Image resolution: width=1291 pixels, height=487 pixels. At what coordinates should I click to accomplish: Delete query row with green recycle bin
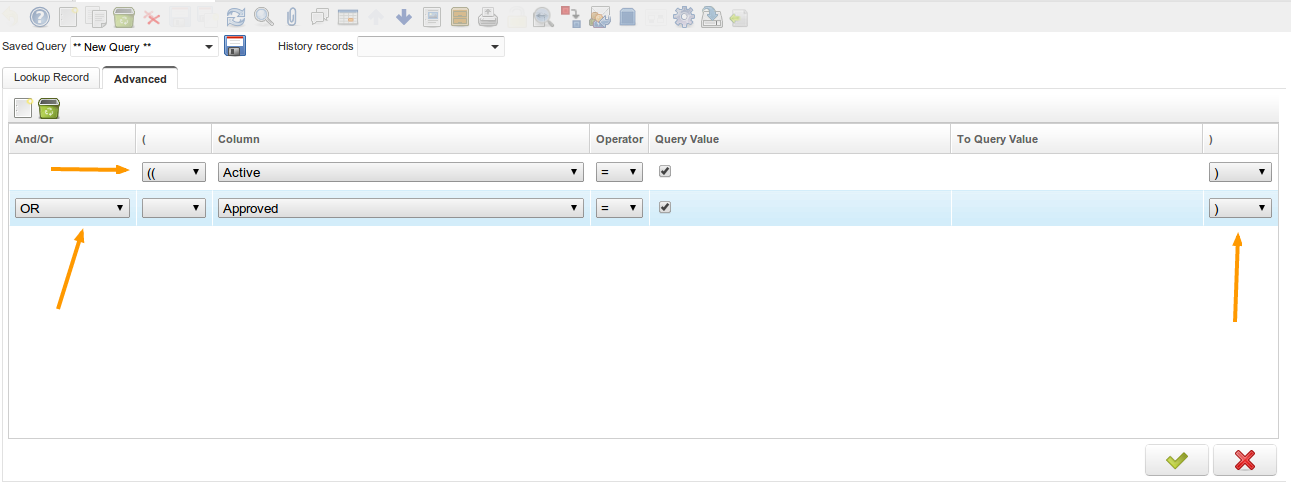coord(50,108)
